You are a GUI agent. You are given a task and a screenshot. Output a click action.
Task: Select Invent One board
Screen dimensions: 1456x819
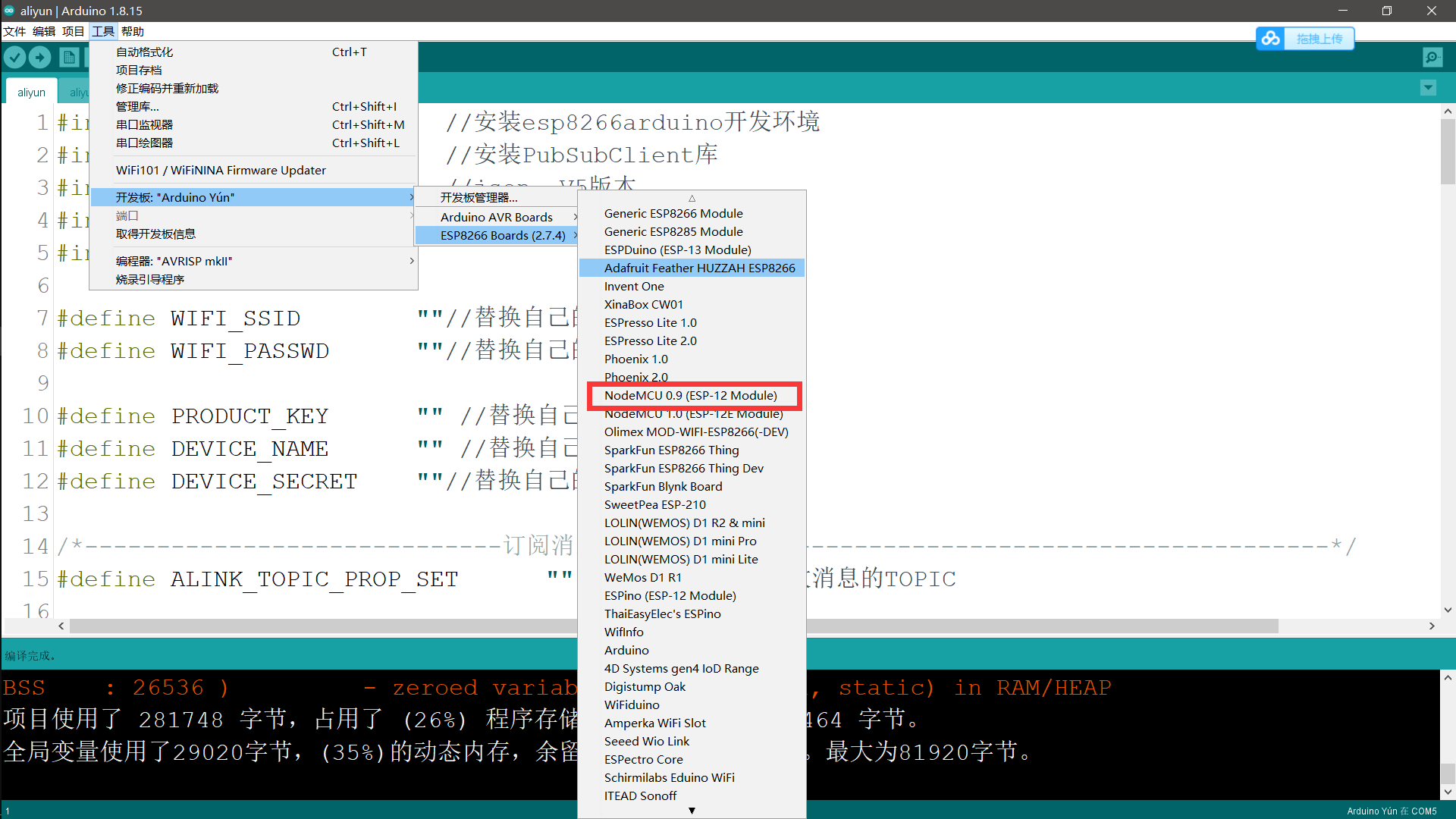692,286
